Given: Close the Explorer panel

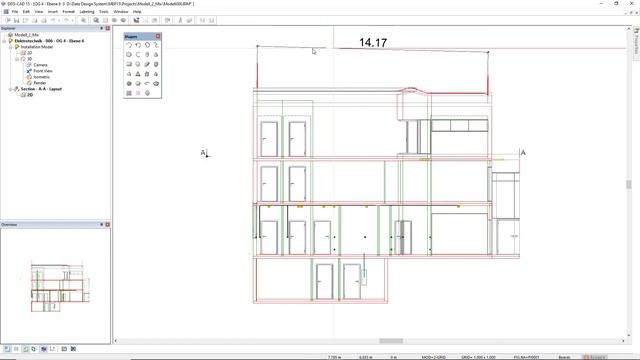Looking at the screenshot, I should (108, 28).
